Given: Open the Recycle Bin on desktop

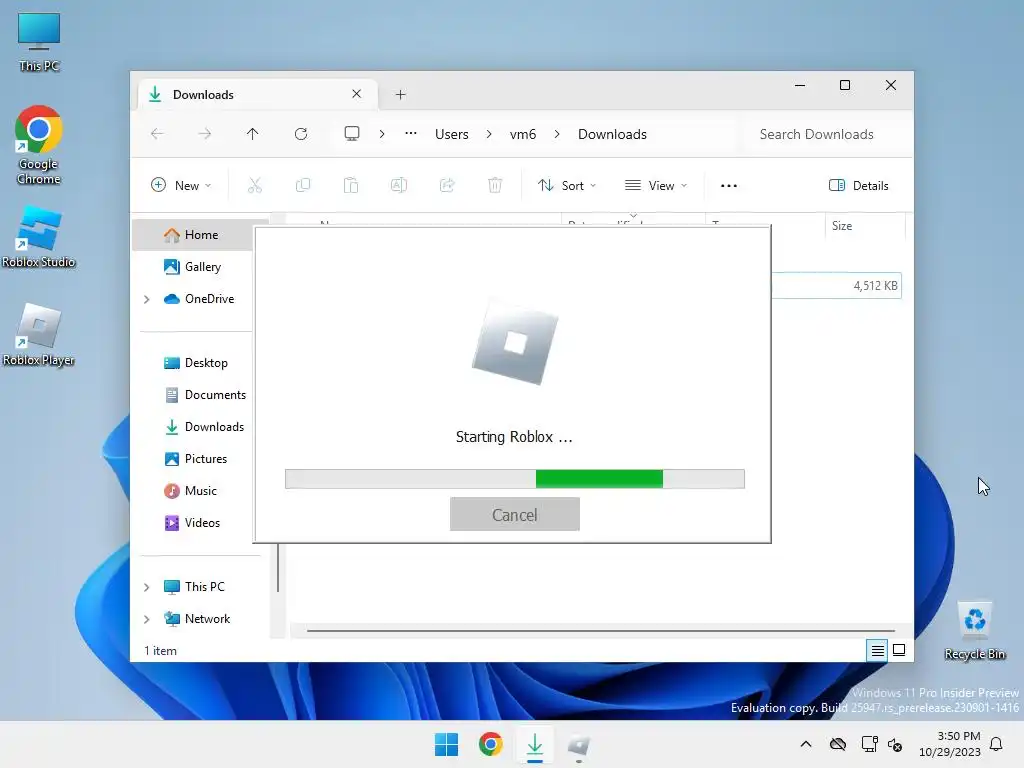Looking at the screenshot, I should (974, 631).
